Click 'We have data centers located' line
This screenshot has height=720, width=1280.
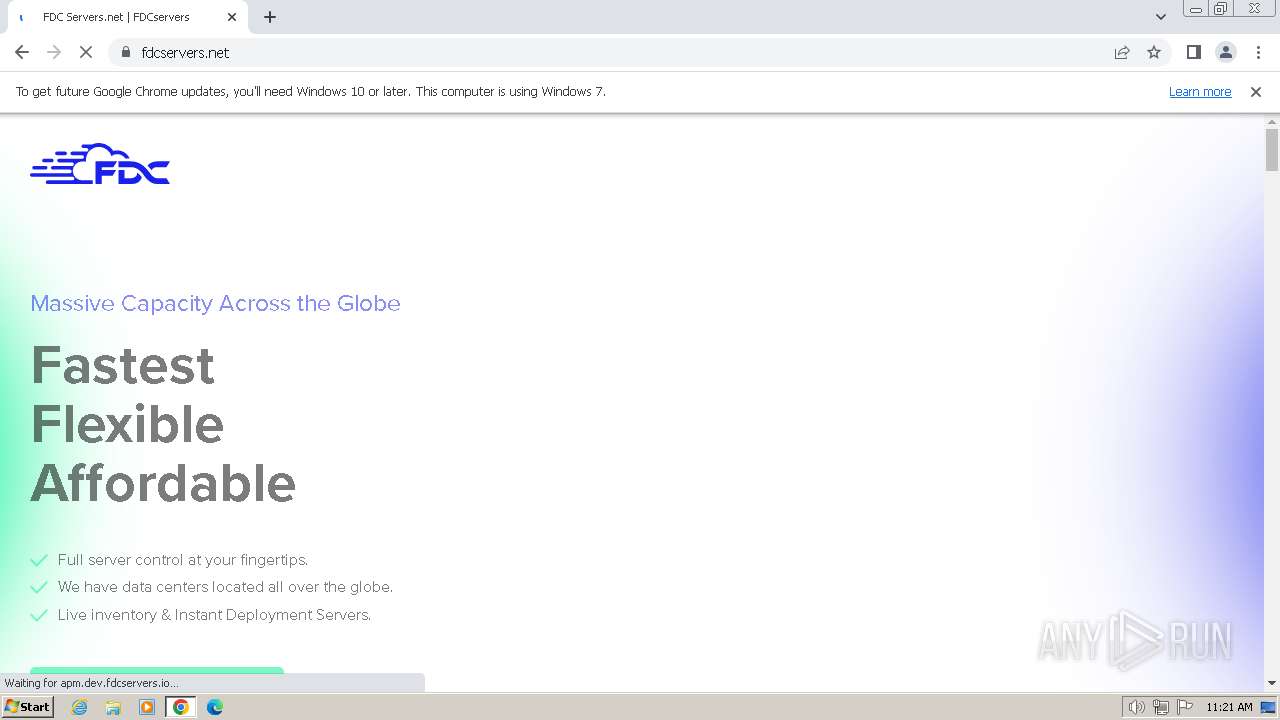[225, 587]
